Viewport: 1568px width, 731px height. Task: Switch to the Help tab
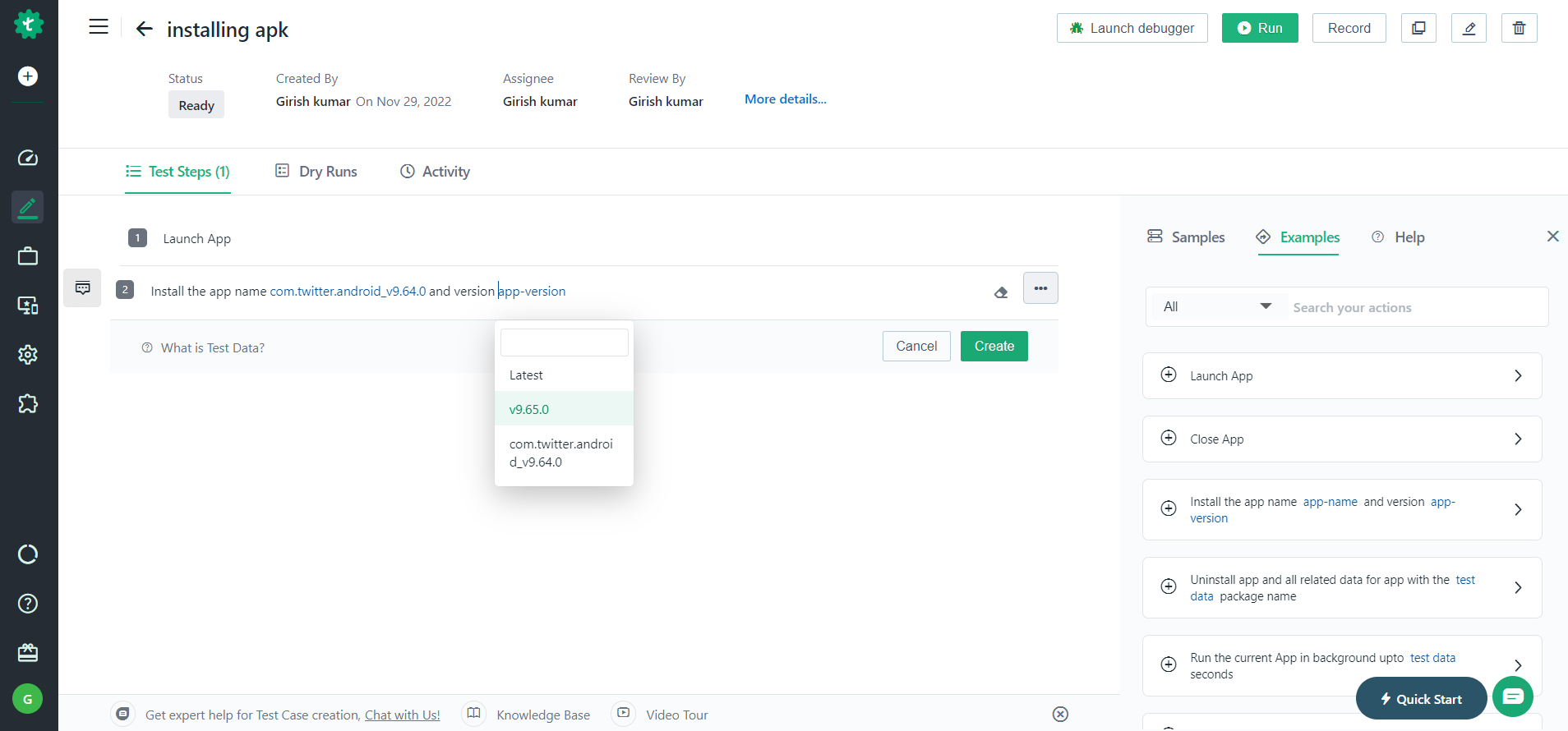1398,237
